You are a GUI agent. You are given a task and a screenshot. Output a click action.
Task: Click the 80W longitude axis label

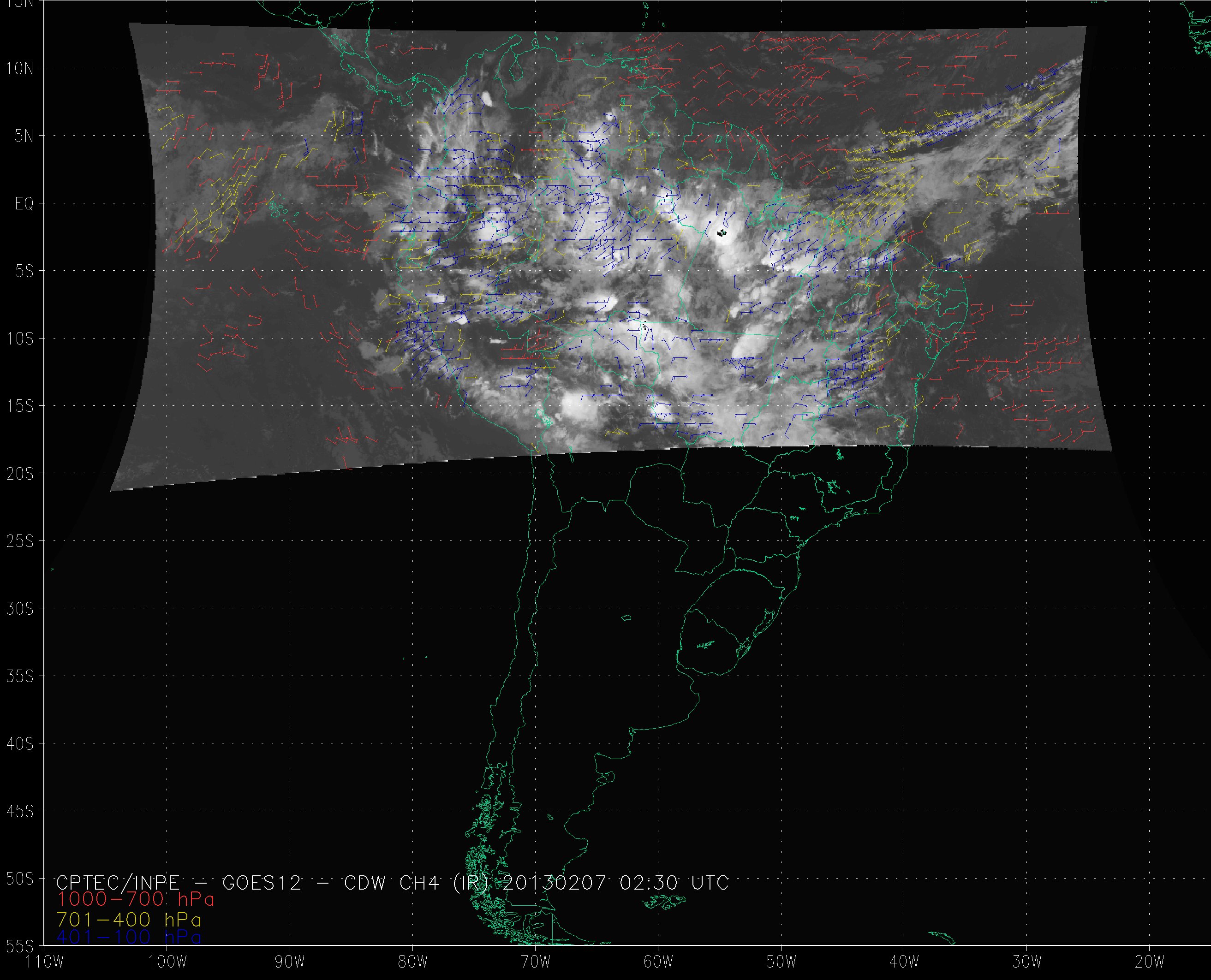click(413, 962)
